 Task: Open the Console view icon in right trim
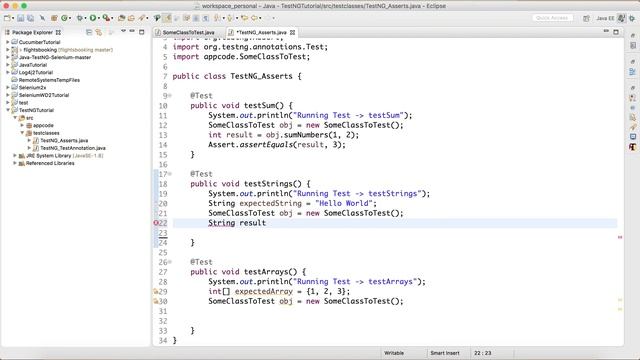pos(633,137)
